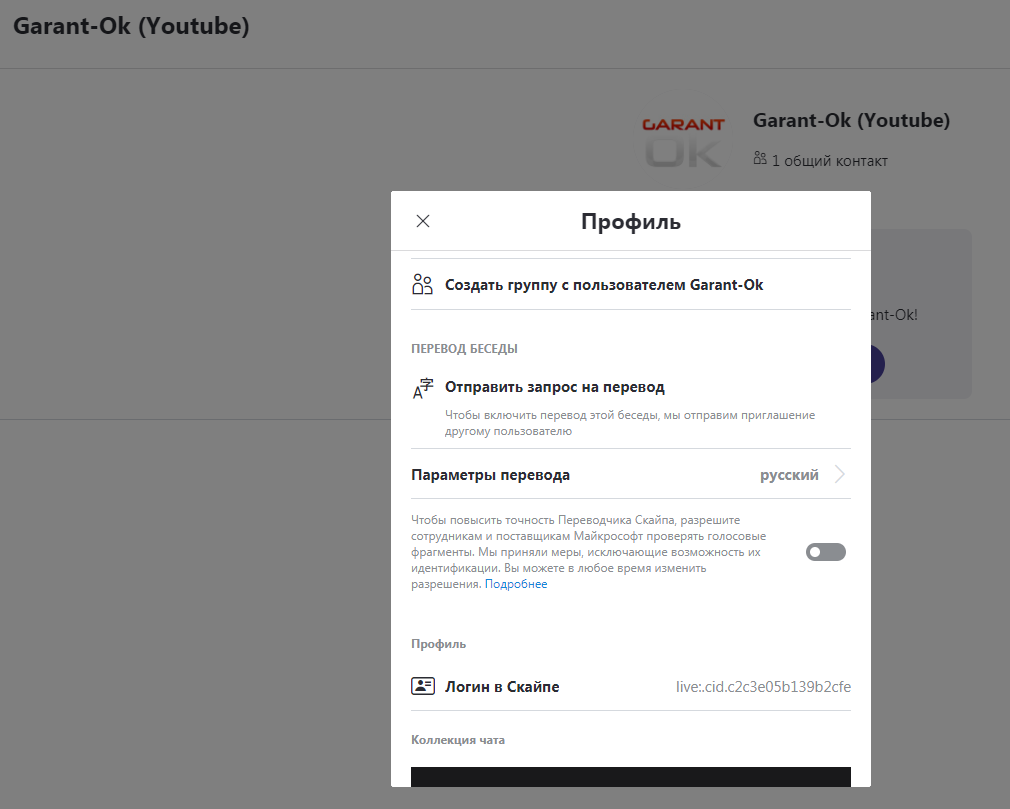
Task: Click the ПЕРЕВОД БЕСЕДЫ section heading
Action: click(464, 348)
